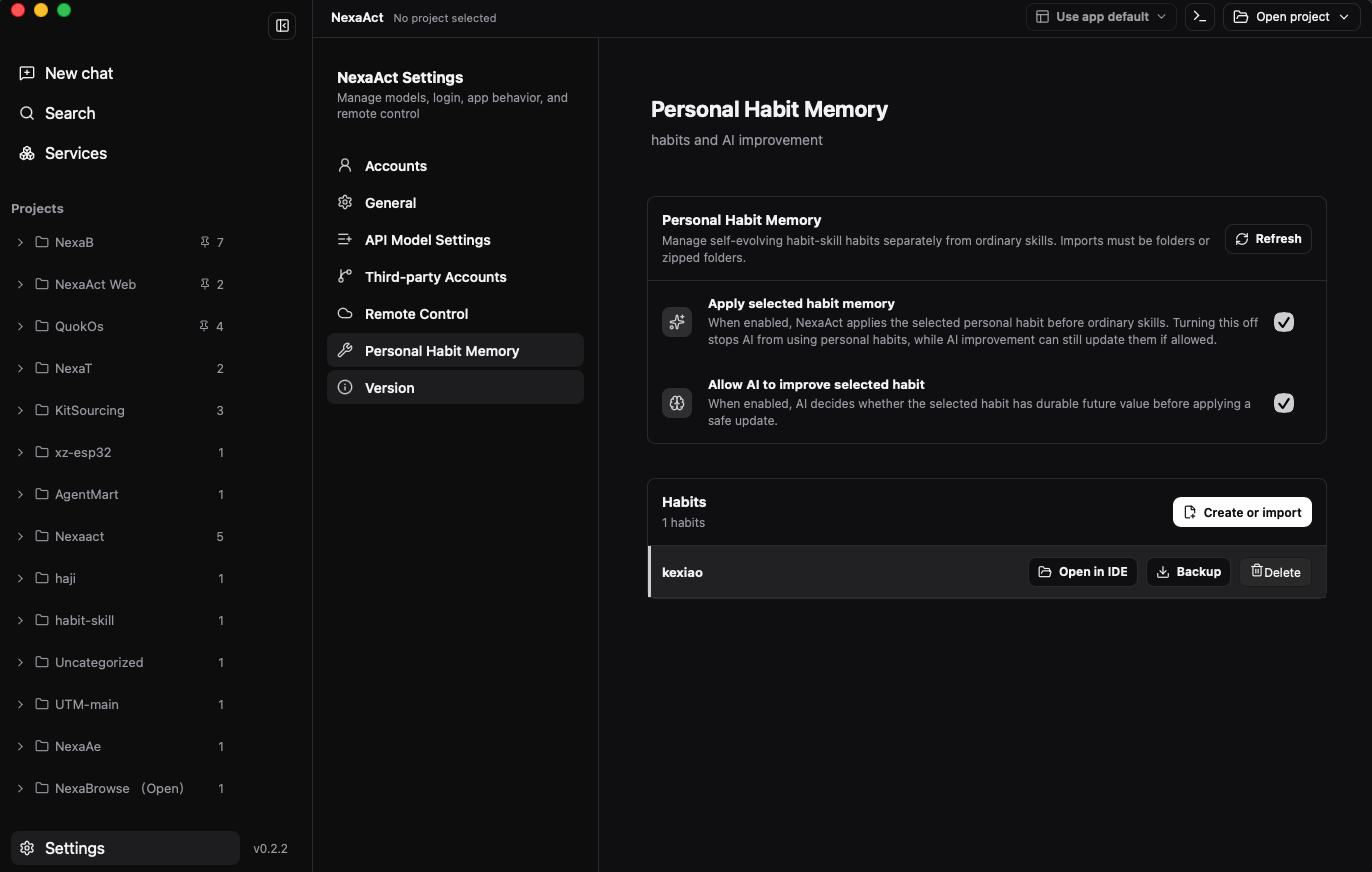Open the Version settings section

point(455,388)
